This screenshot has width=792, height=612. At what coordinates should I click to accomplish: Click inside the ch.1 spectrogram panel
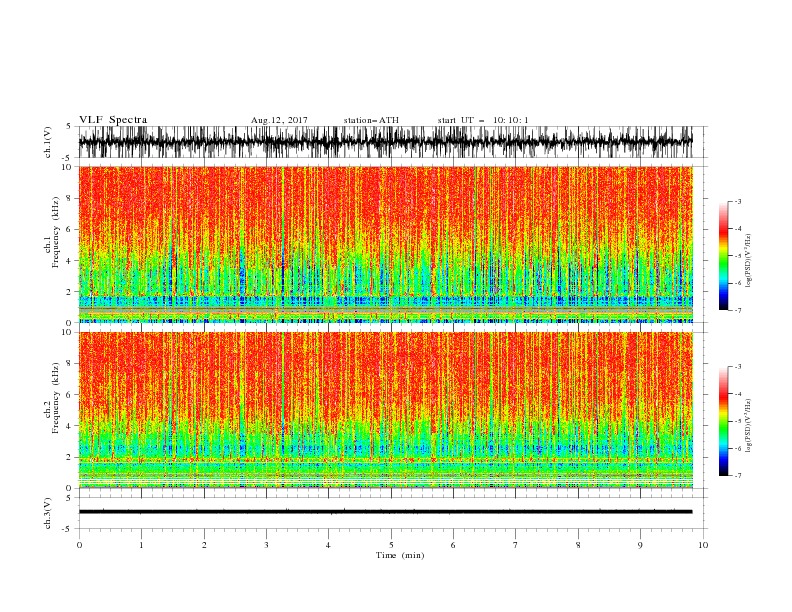point(385,244)
